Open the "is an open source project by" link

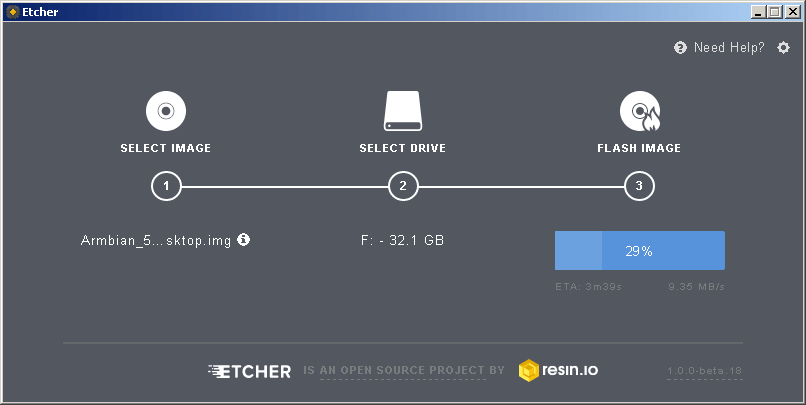[404, 371]
